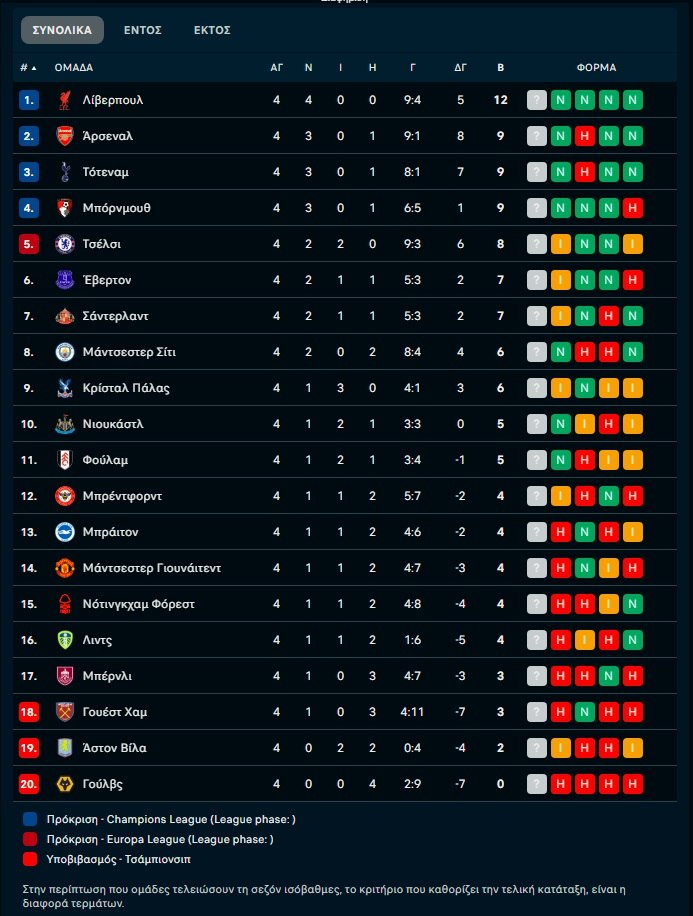The height and width of the screenshot is (916, 693).
Task: Click Wolves' last red H form badge
Action: point(632,784)
